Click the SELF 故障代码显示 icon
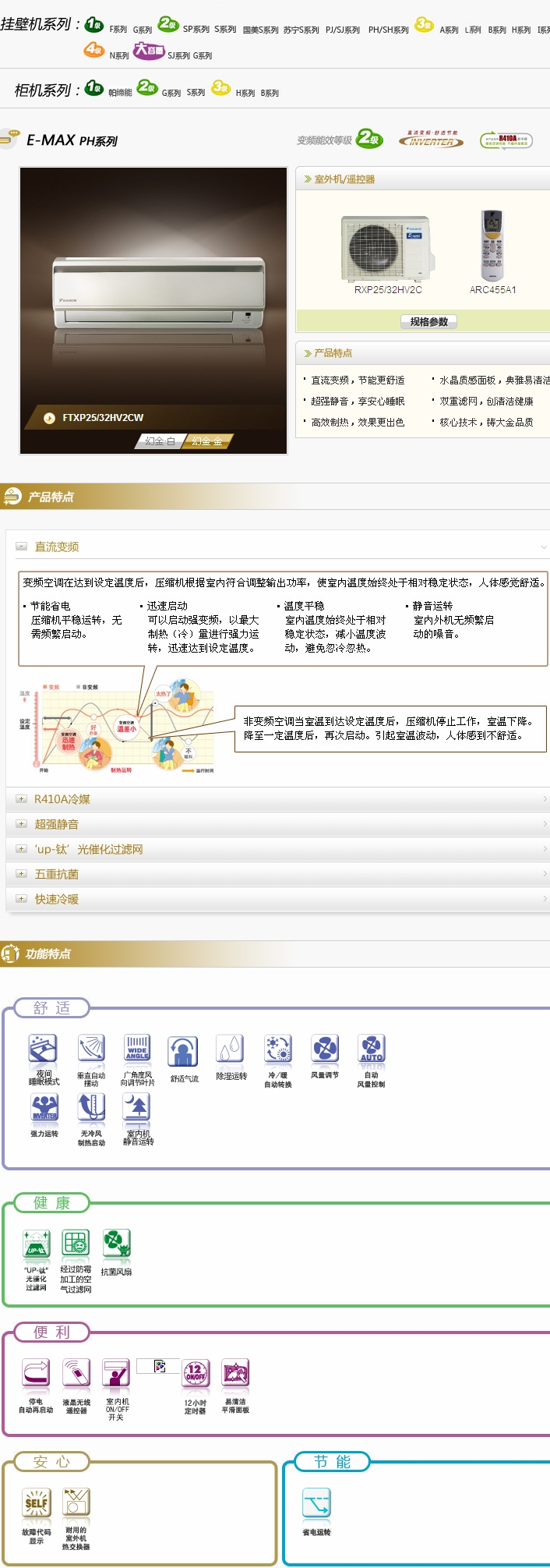Image resolution: width=550 pixels, height=1568 pixels. [37, 1503]
